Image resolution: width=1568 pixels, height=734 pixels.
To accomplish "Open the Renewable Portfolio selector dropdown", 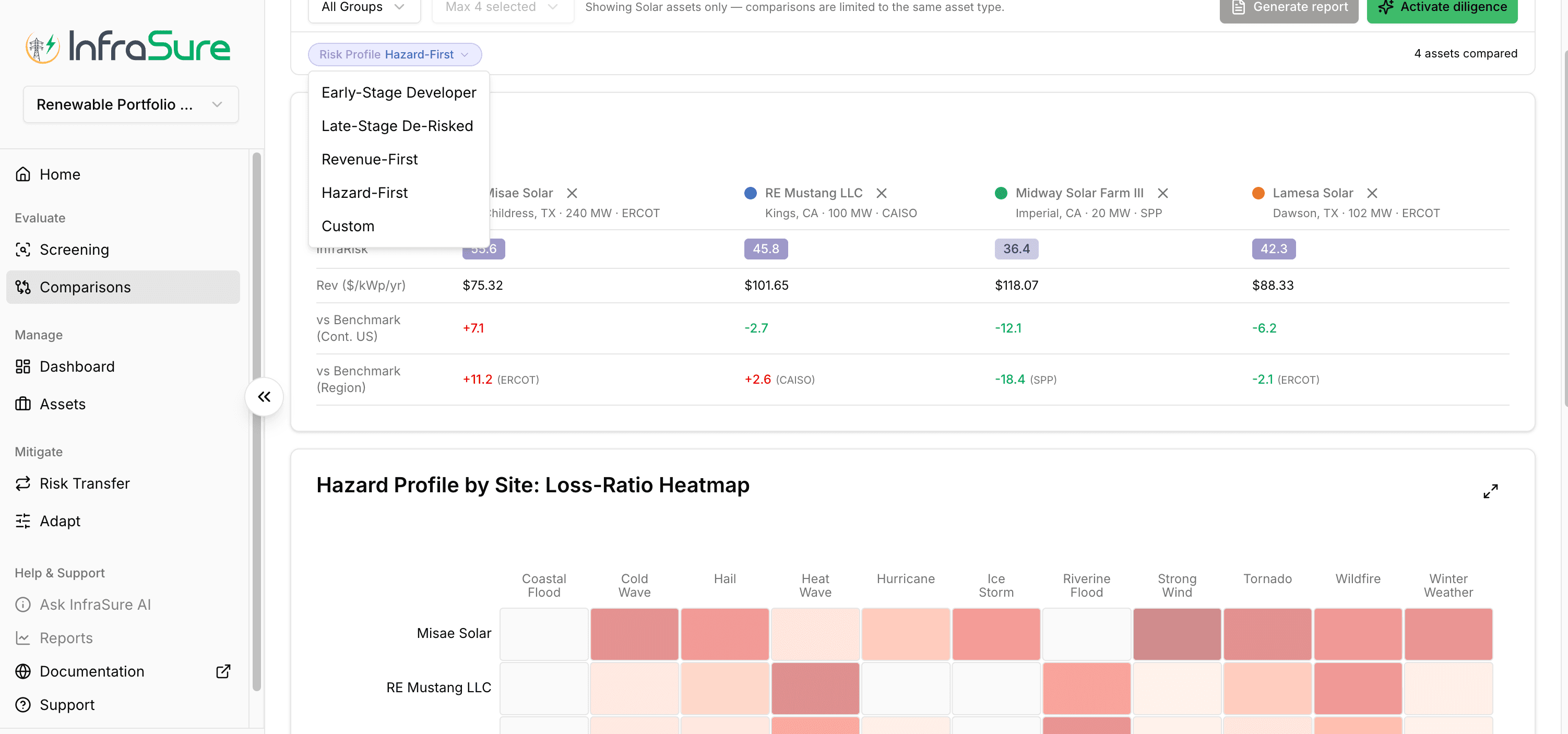I will click(x=131, y=105).
